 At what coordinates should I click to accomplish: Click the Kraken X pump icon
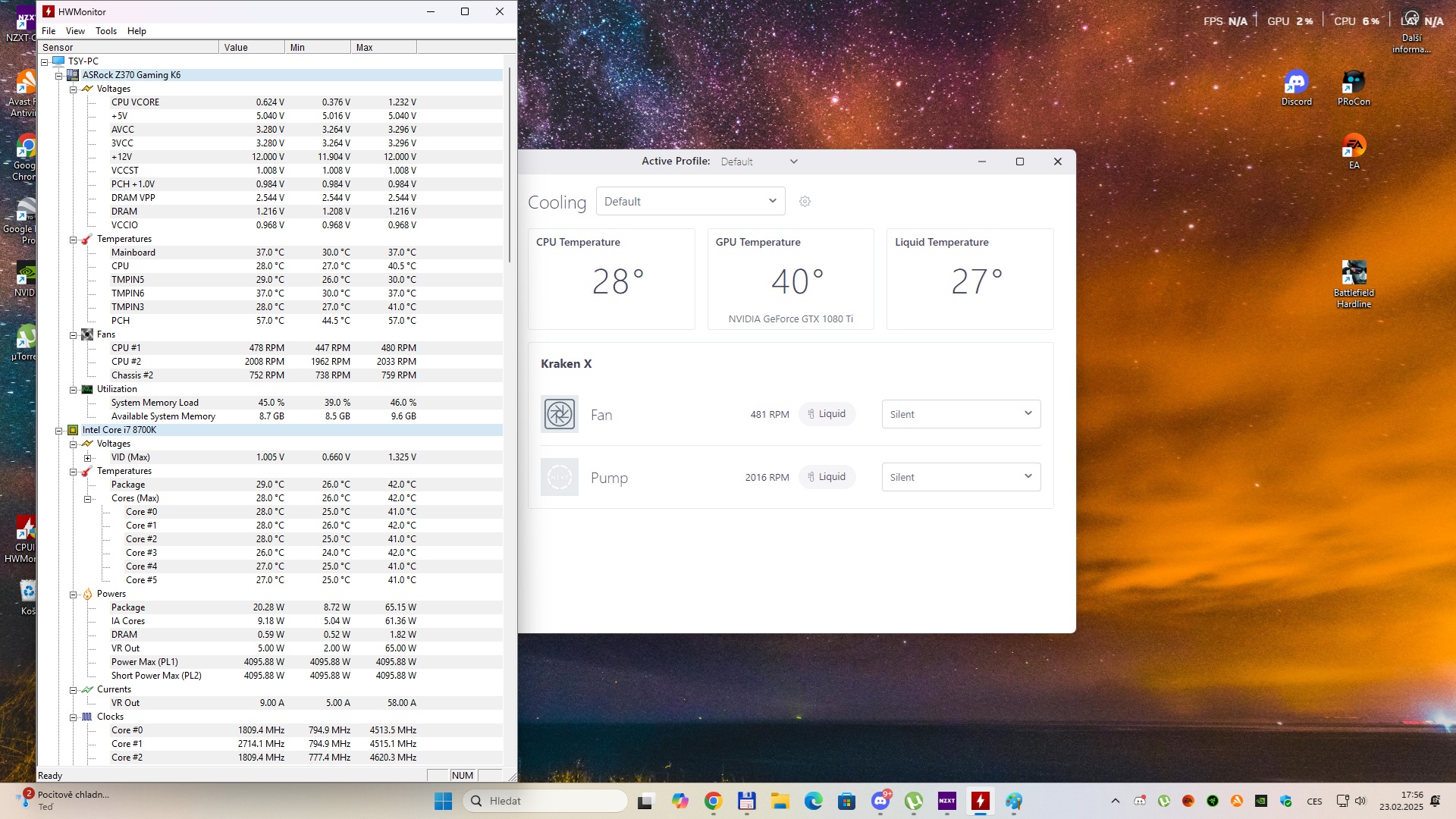tap(560, 477)
